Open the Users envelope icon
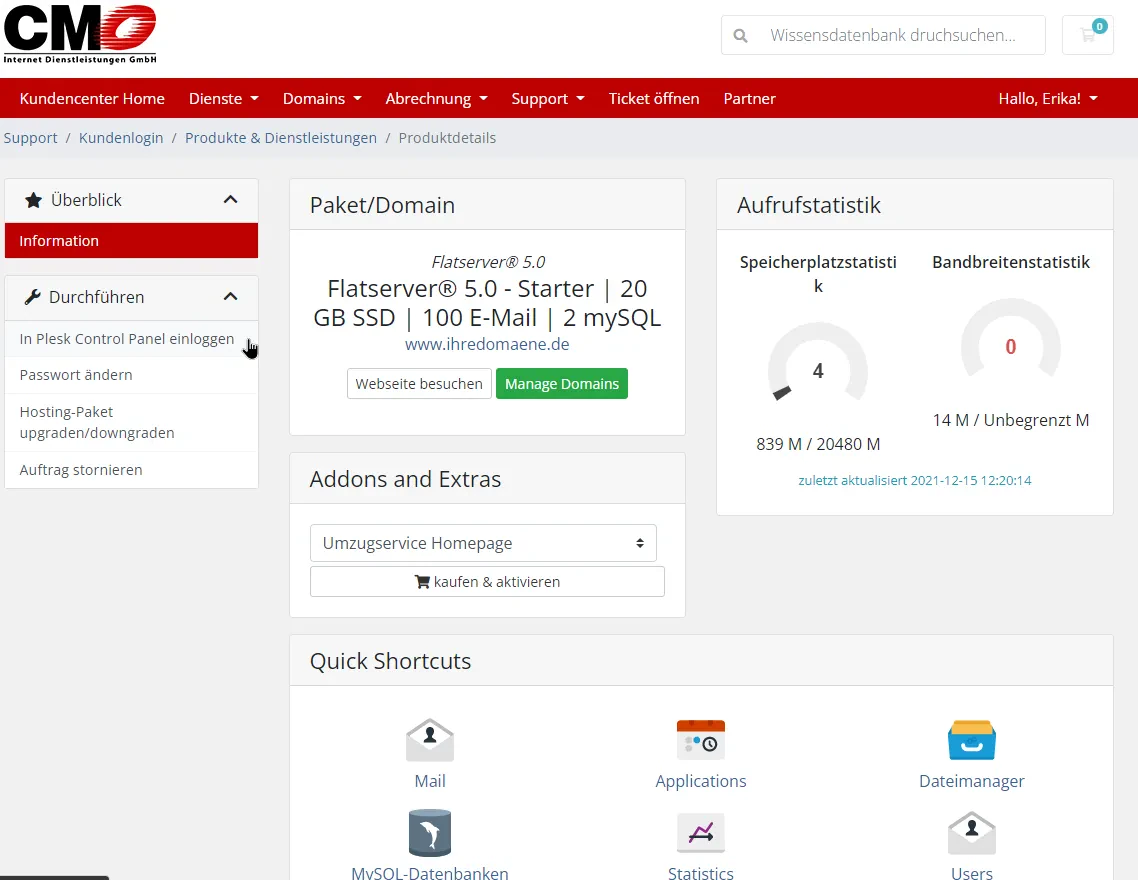1138x880 pixels. point(972,833)
